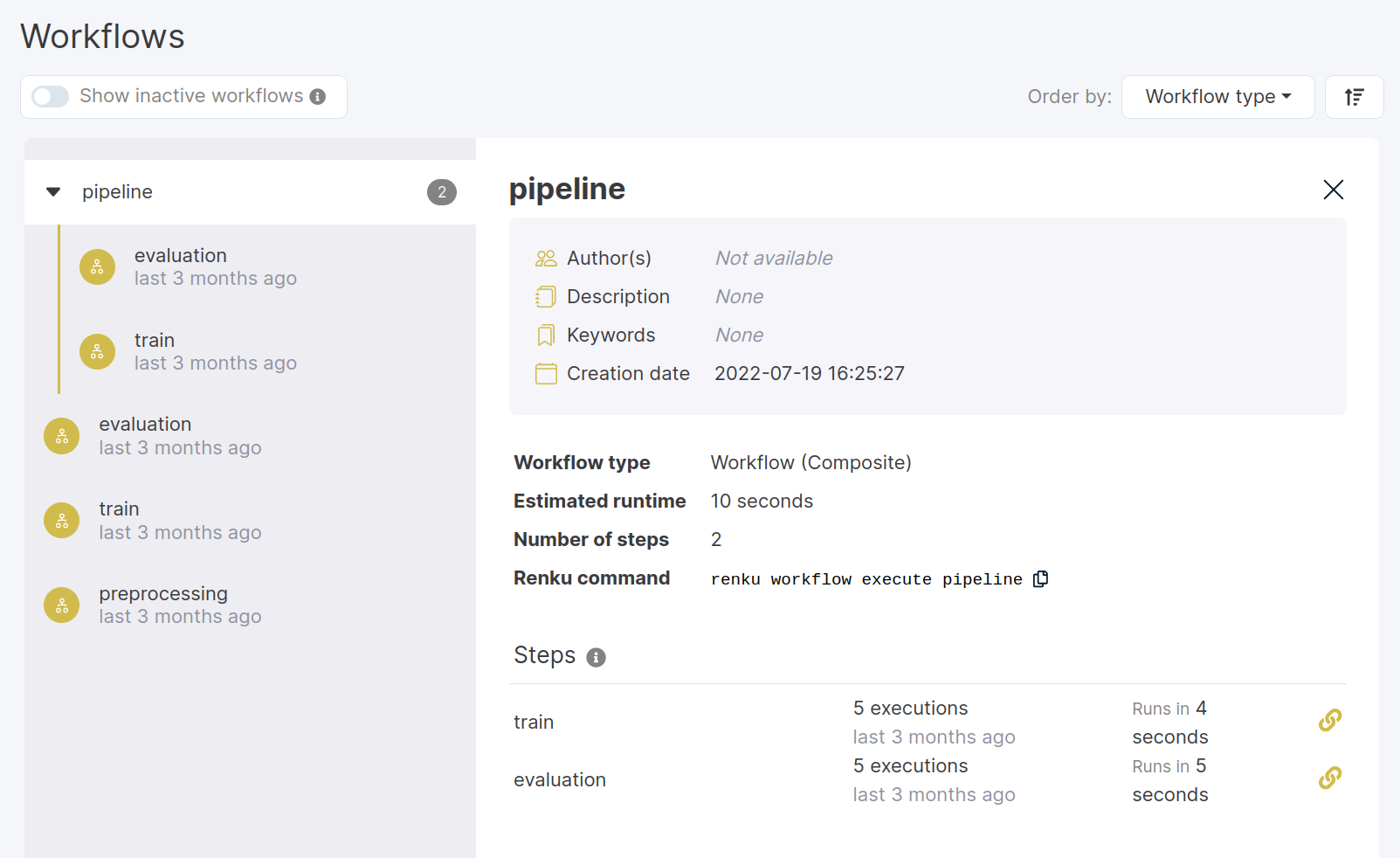Click the Description notebook icon
The width and height of the screenshot is (1400, 858).
point(546,297)
